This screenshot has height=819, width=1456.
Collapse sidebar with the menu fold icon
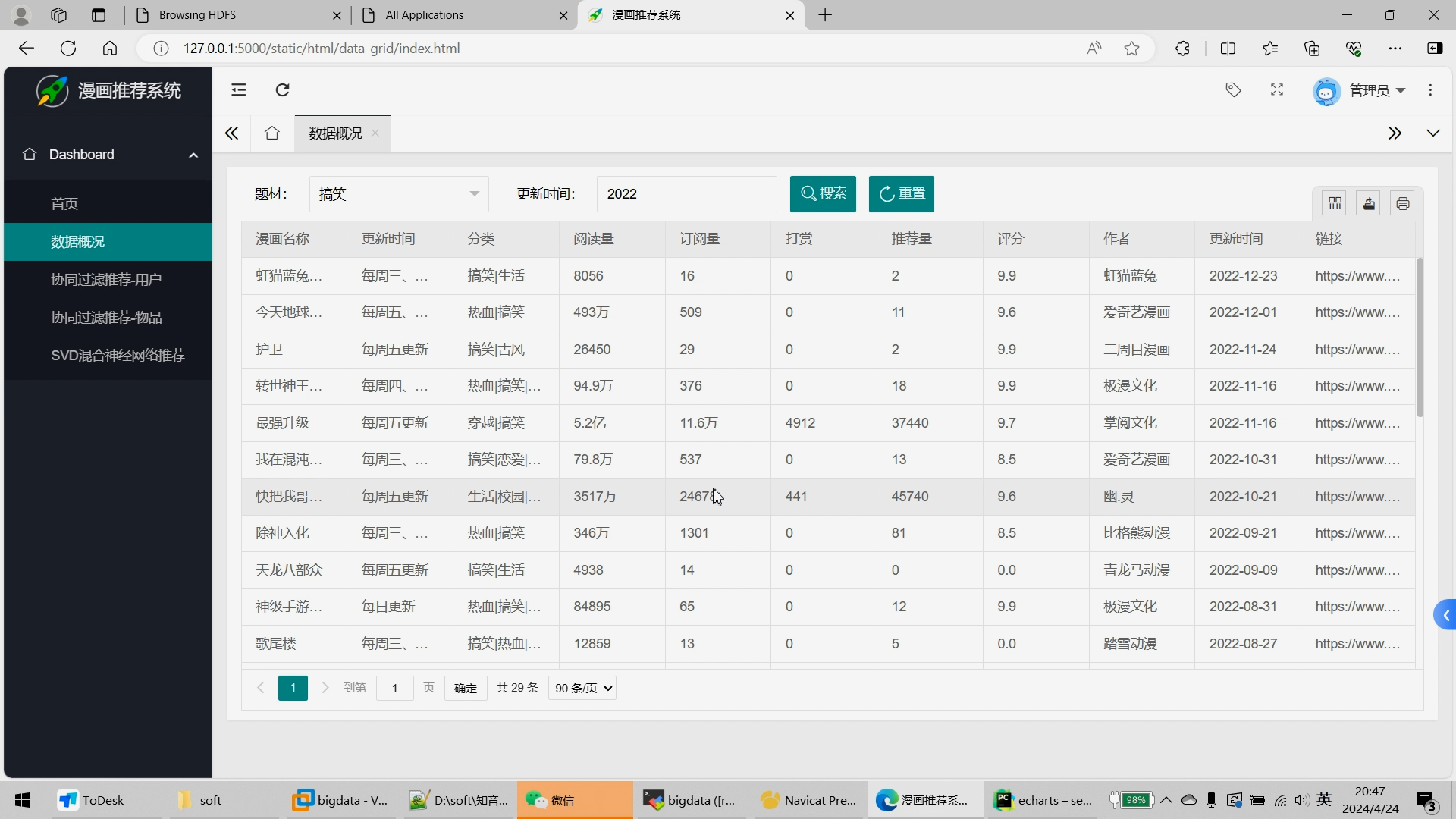coord(239,90)
